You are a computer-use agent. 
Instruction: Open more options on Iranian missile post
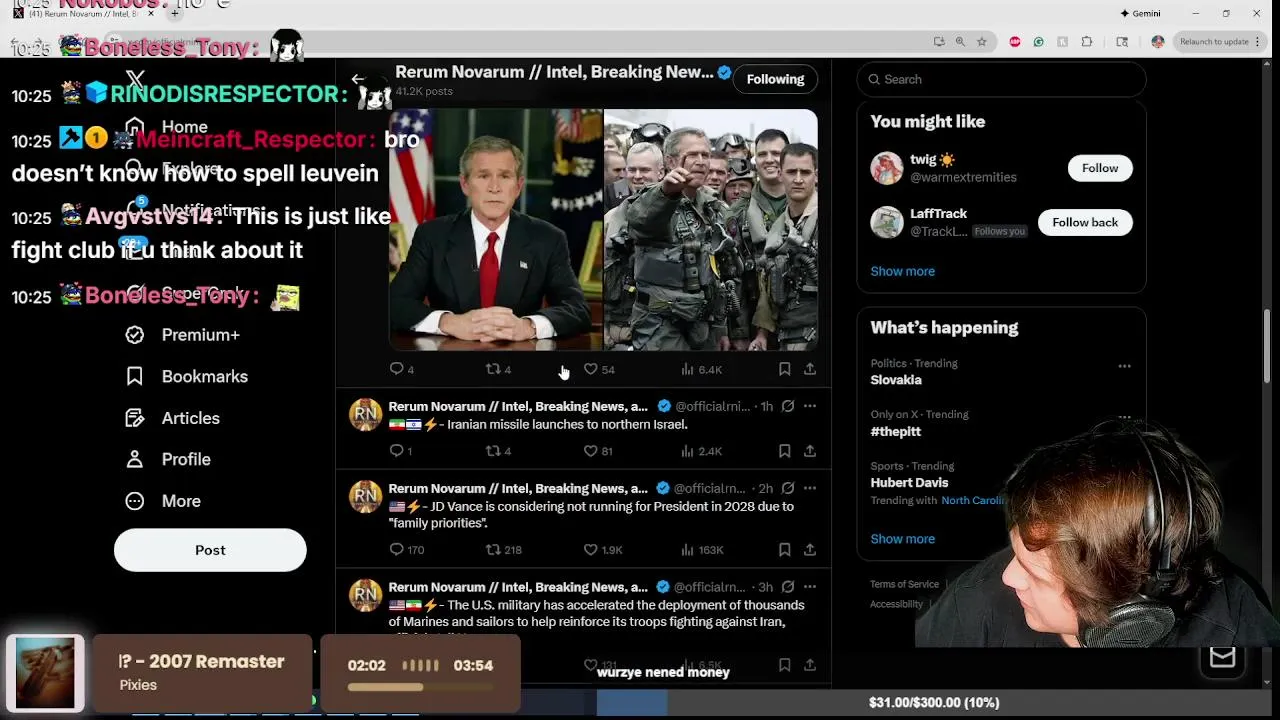[810, 406]
